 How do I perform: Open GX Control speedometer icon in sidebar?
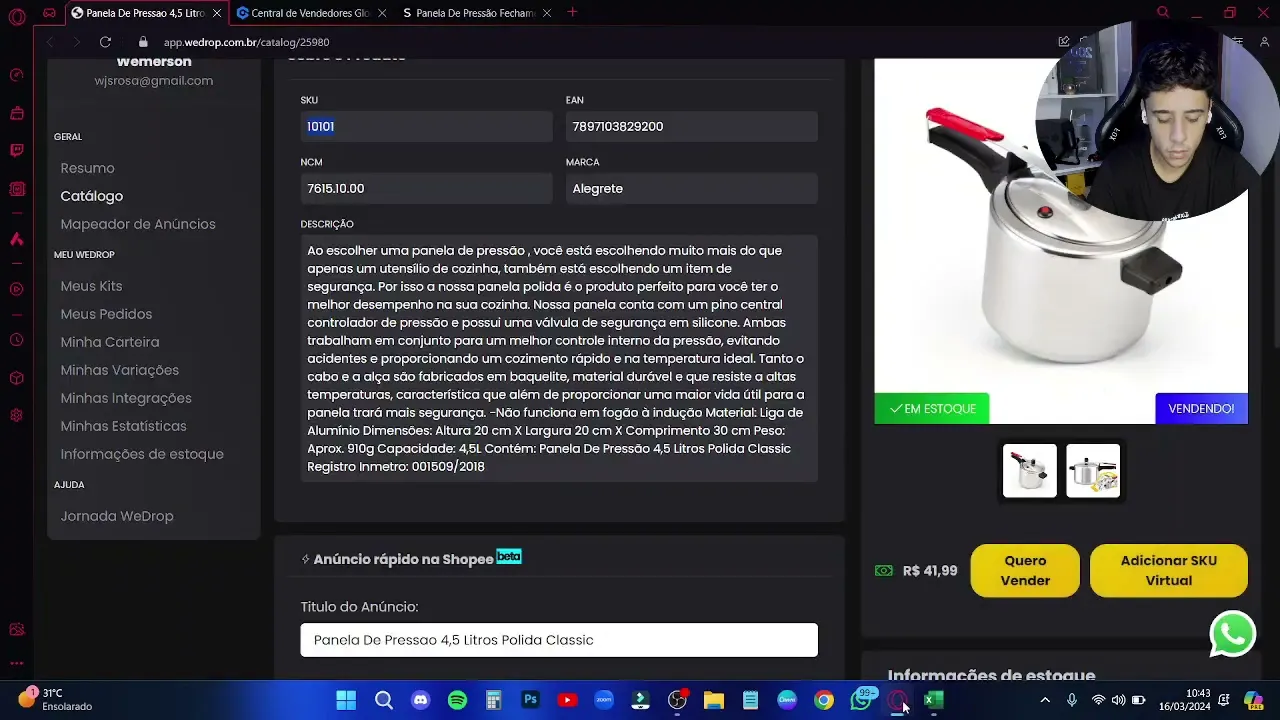16,75
